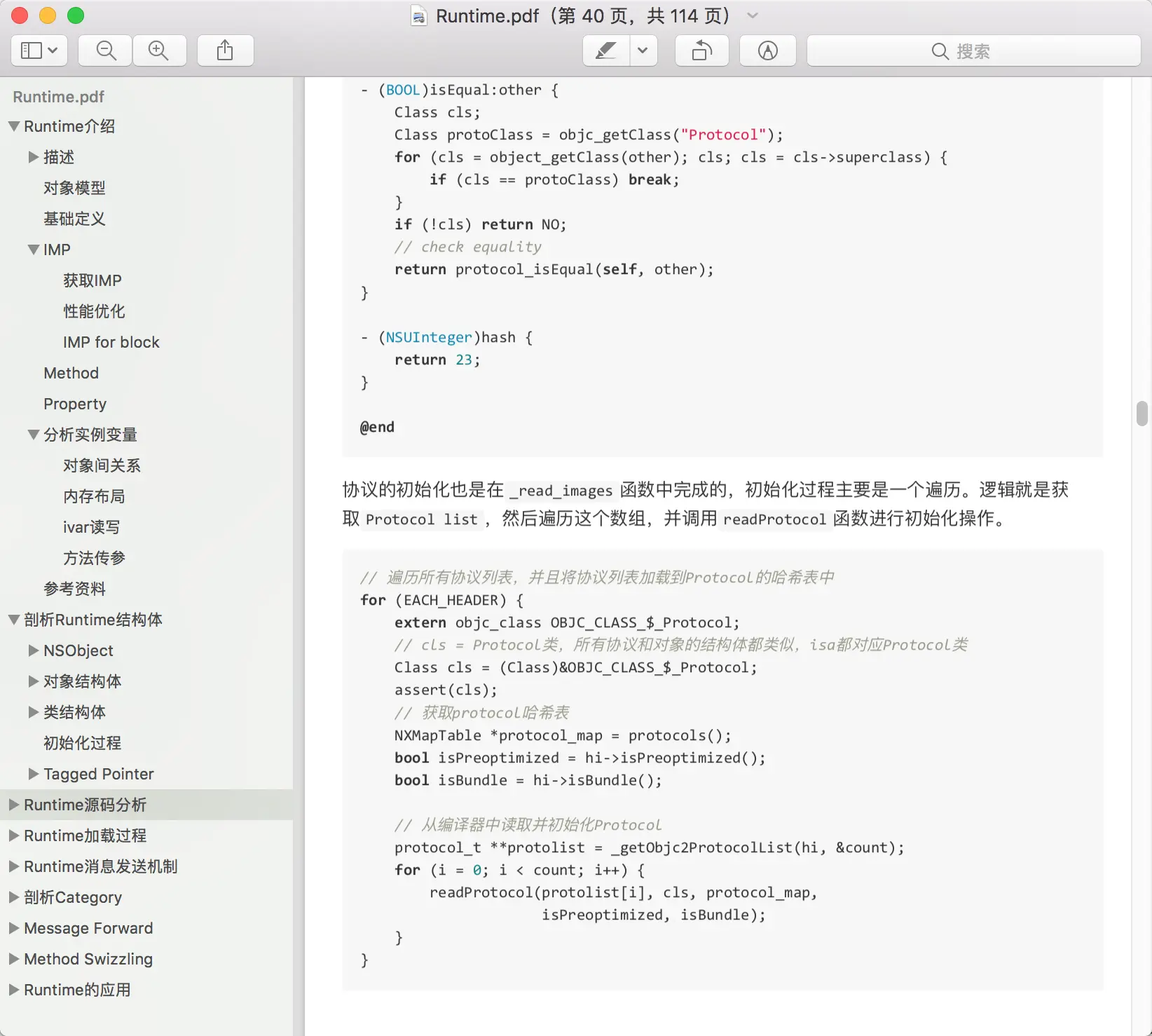Viewport: 1152px width, 1036px height.
Task: Expand the Runtime加载过程 section
Action: coord(13,836)
